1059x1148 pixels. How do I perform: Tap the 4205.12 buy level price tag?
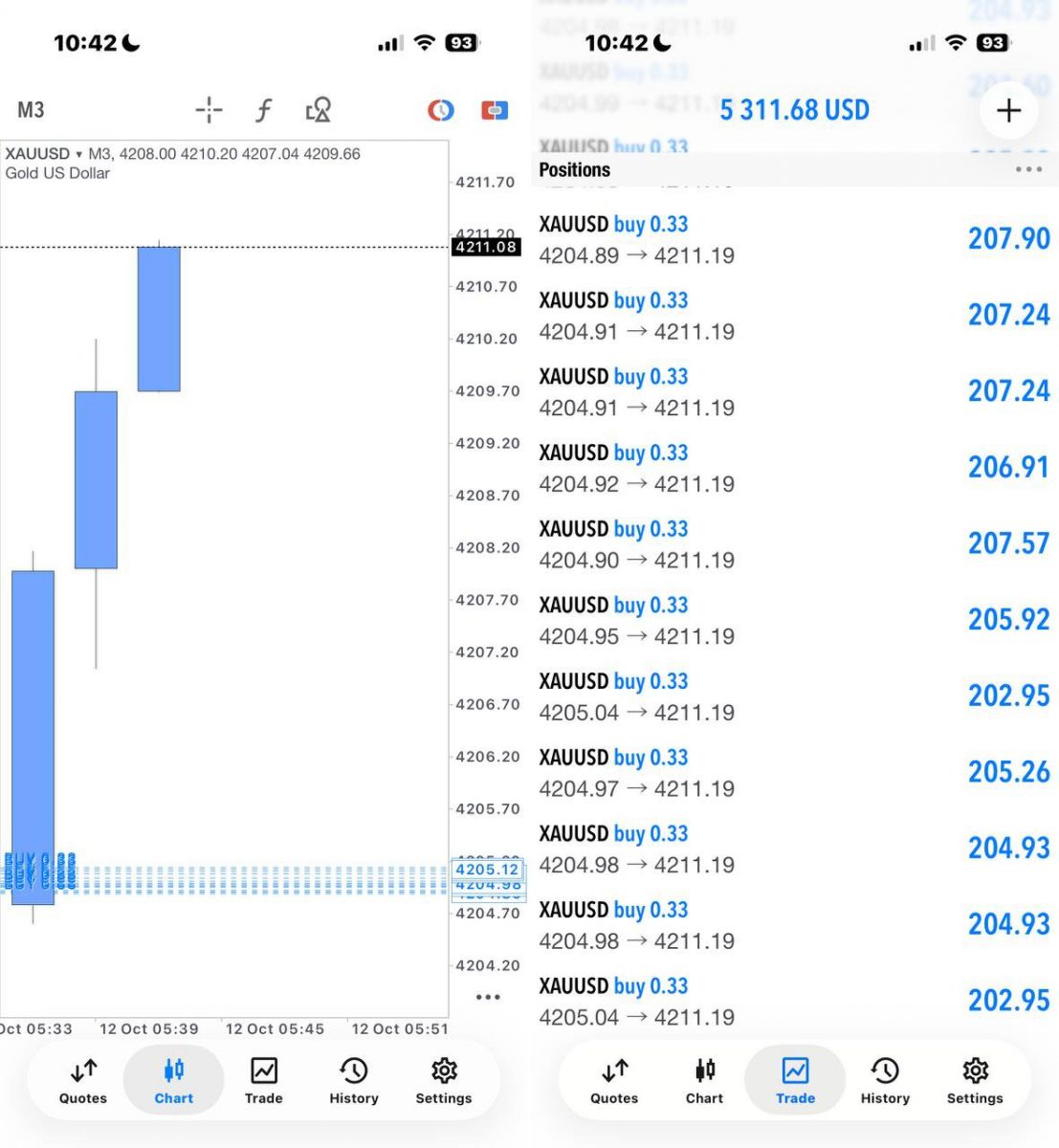tap(487, 870)
